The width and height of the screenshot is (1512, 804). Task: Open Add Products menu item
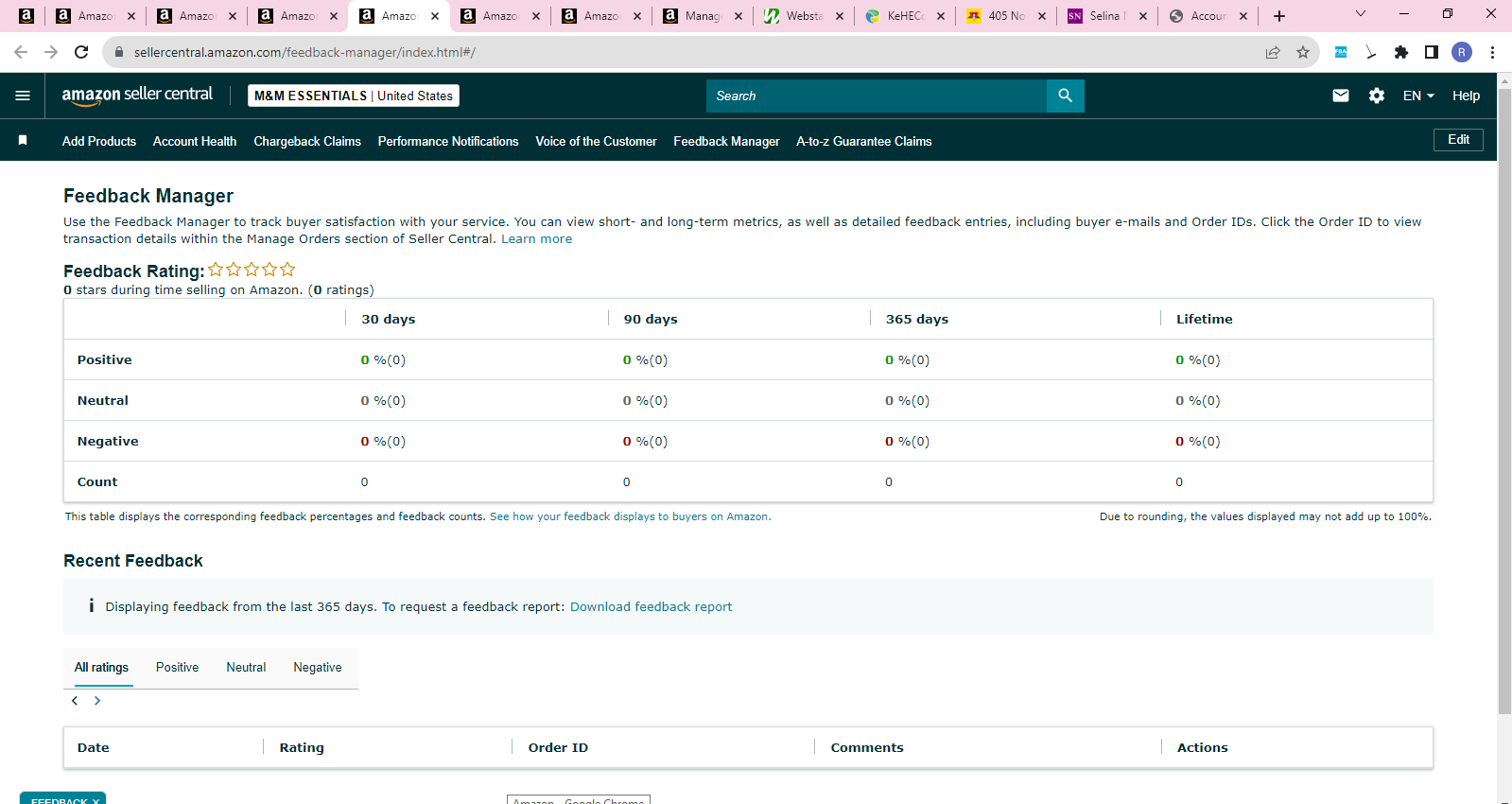[x=99, y=141]
